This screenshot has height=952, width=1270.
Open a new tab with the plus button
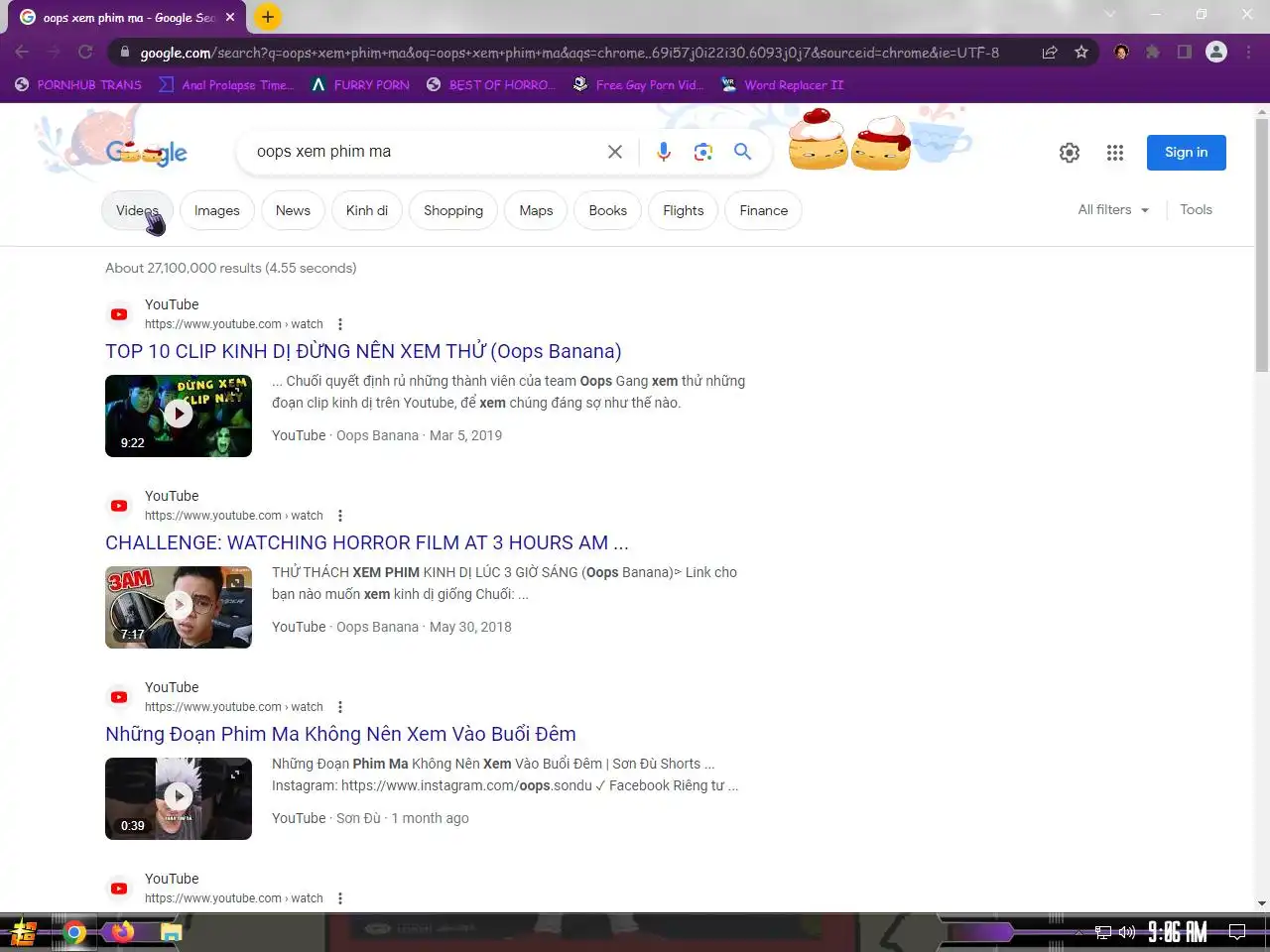pyautogui.click(x=268, y=17)
